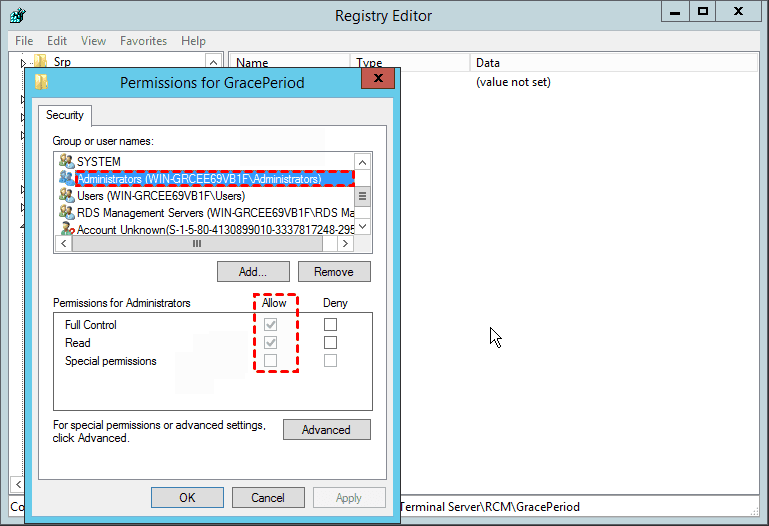Click tree pane horizontal scroll left arrow

click(x=18, y=484)
